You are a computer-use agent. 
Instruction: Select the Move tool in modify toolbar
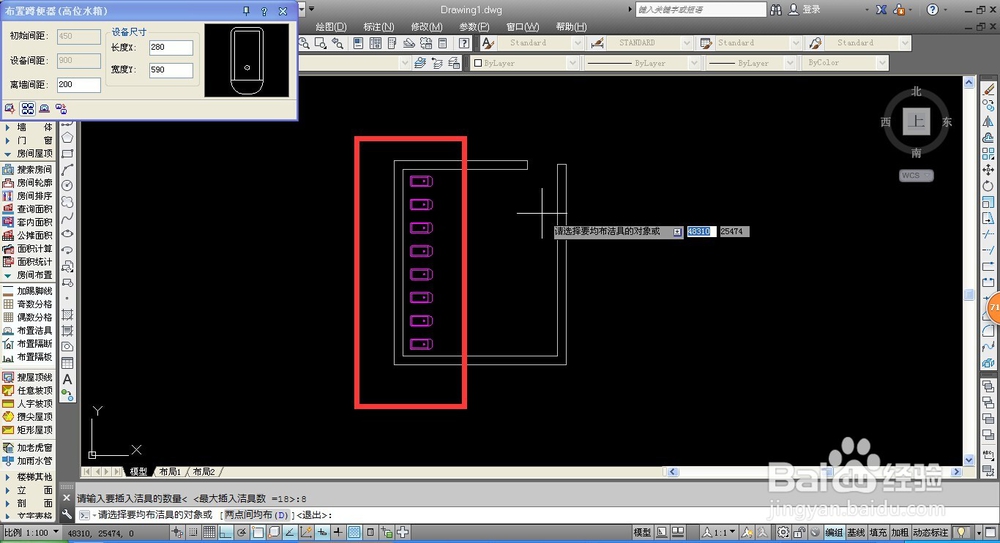coord(988,170)
